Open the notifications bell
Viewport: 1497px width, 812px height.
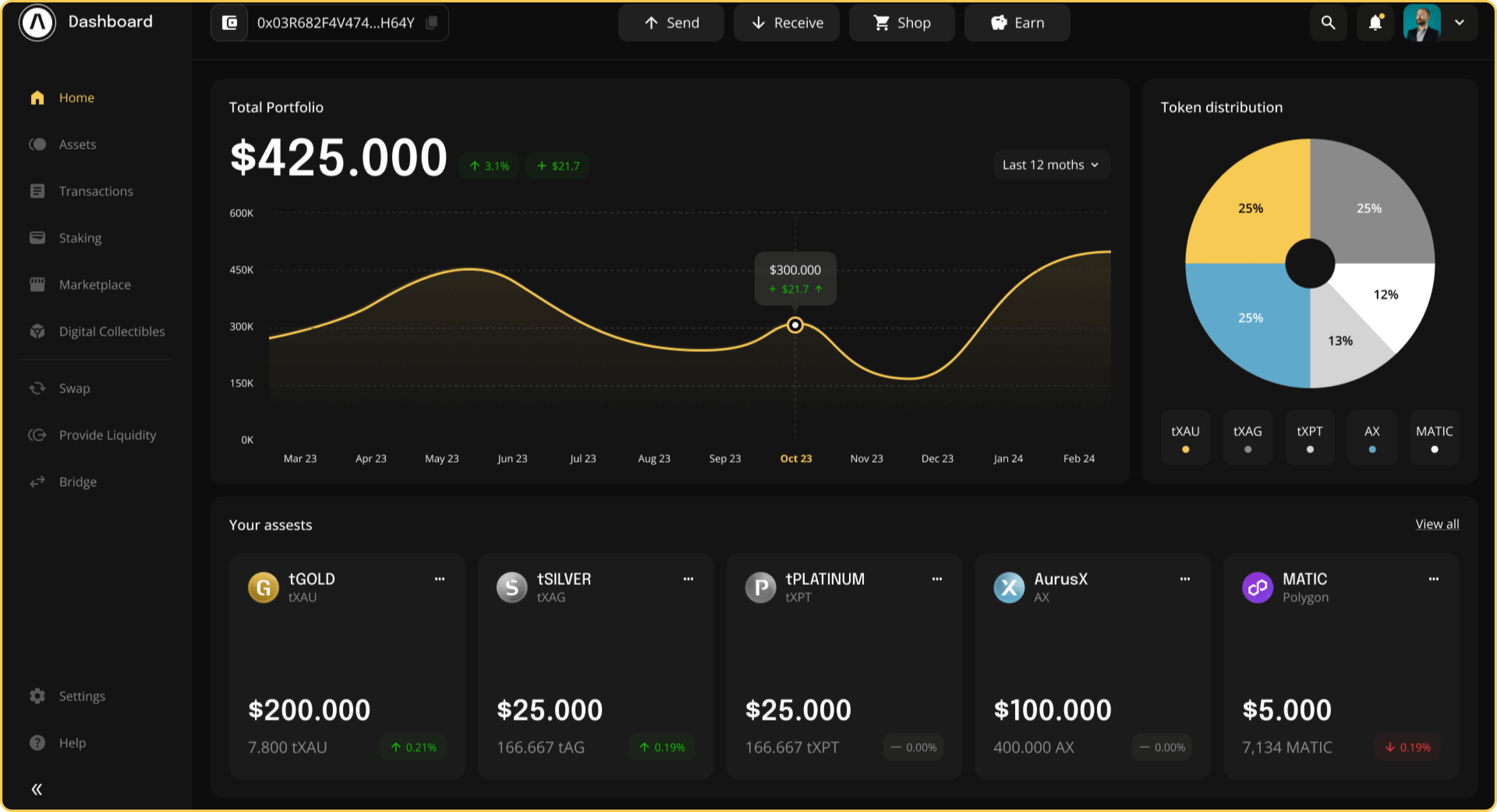coord(1374,23)
